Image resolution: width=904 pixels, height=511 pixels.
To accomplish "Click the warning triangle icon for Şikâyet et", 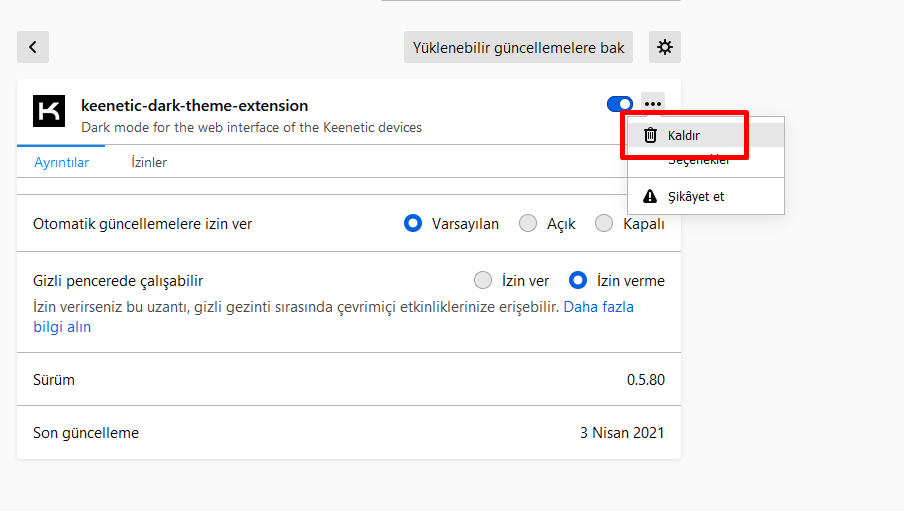I will pyautogui.click(x=650, y=196).
